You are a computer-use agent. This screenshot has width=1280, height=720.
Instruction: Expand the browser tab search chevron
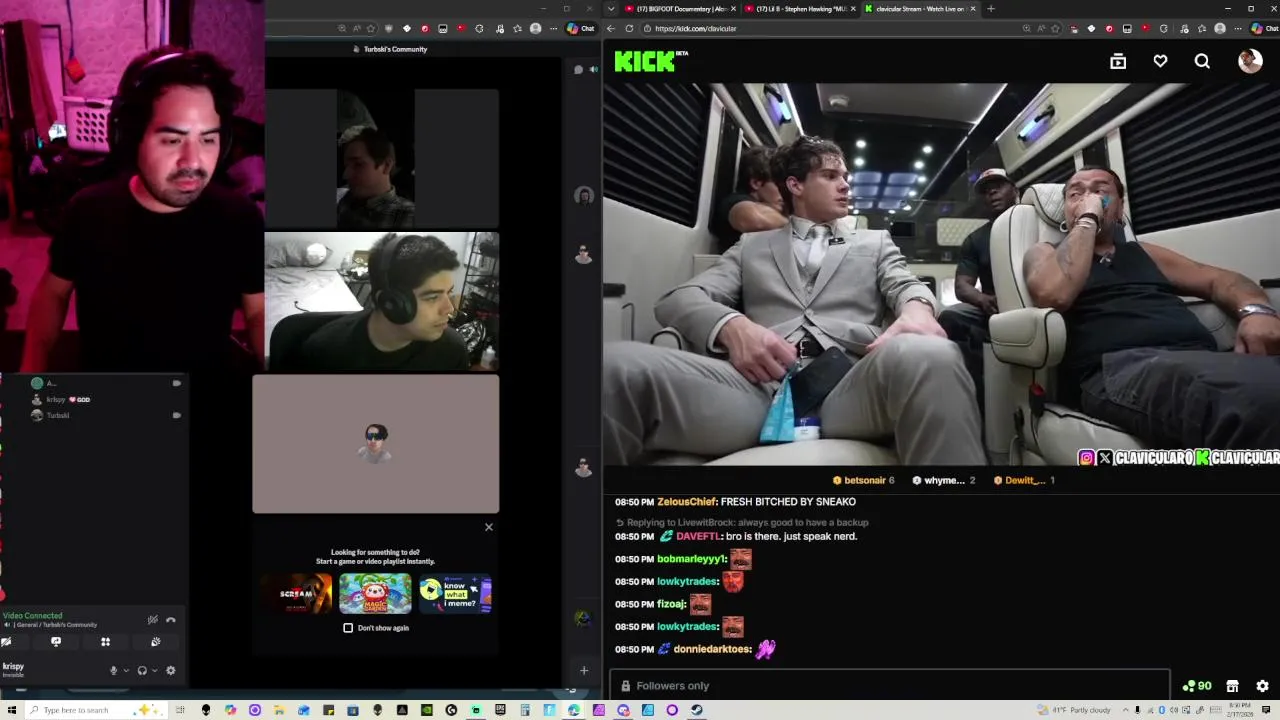tap(611, 9)
